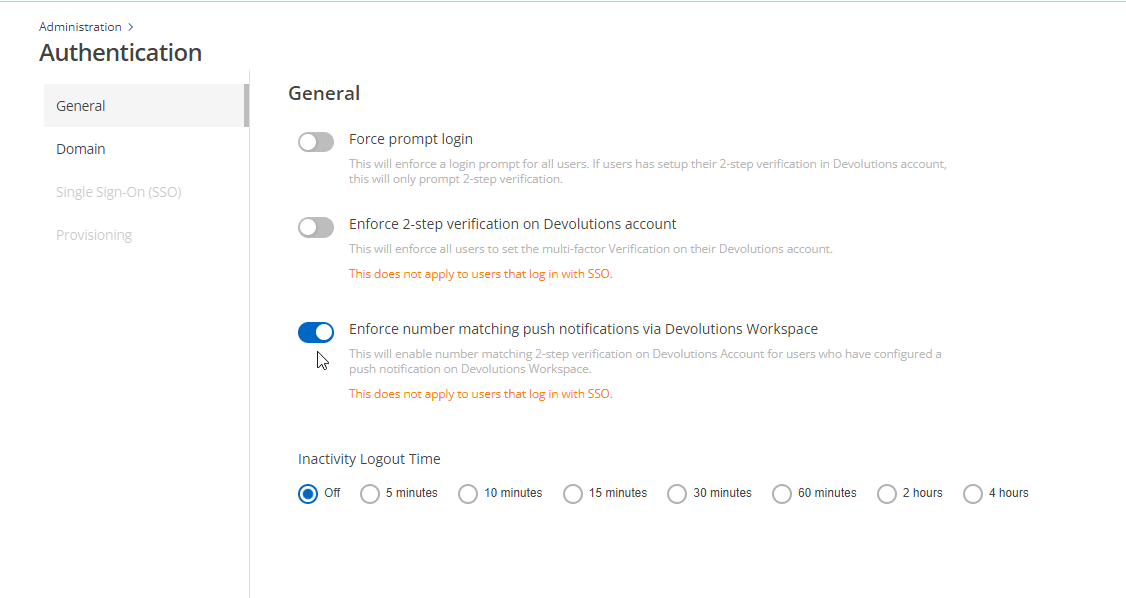Choose the 60 minutes radio option
1126x598 pixels.
point(782,493)
